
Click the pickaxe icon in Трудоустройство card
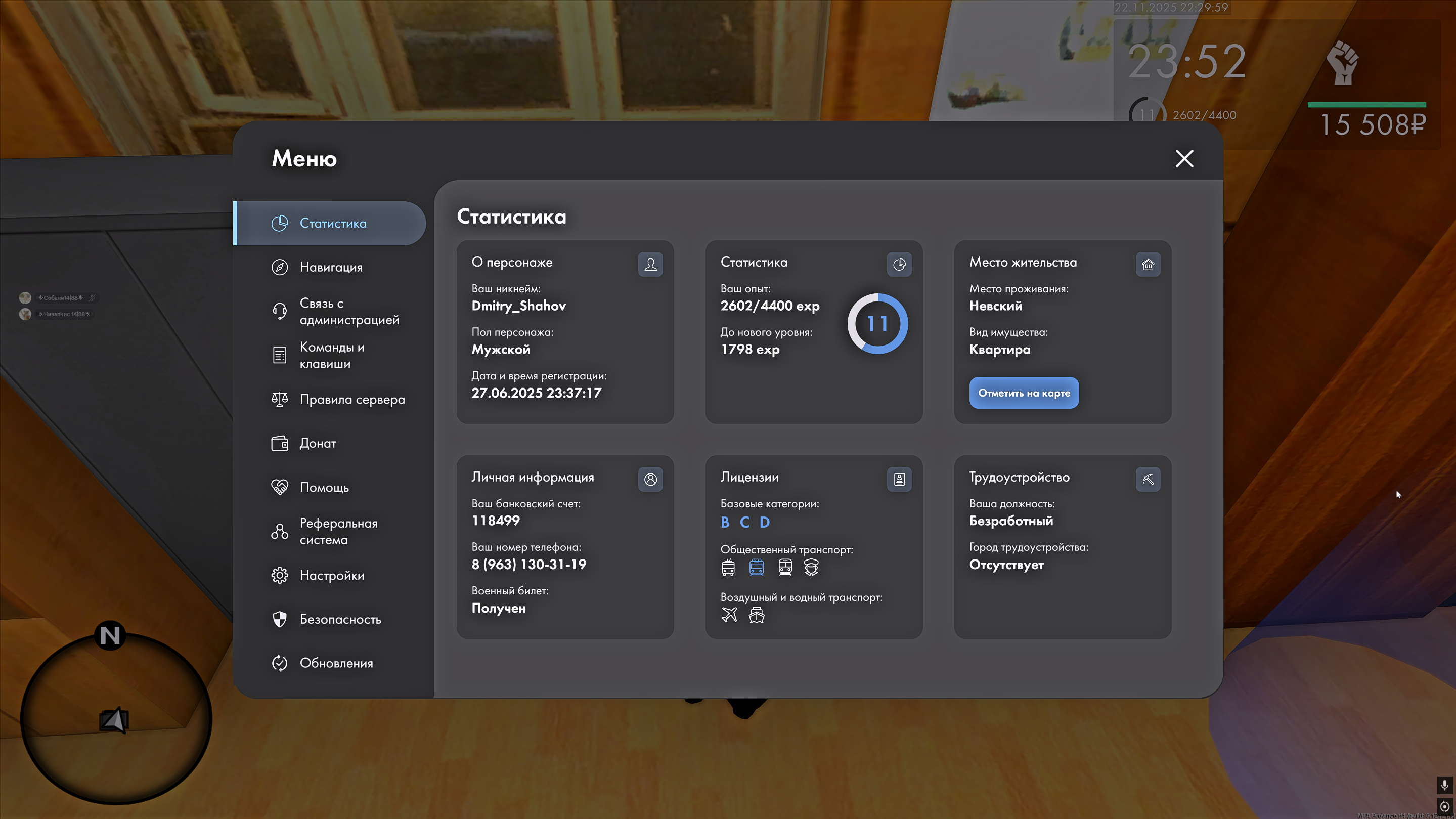[1148, 479]
